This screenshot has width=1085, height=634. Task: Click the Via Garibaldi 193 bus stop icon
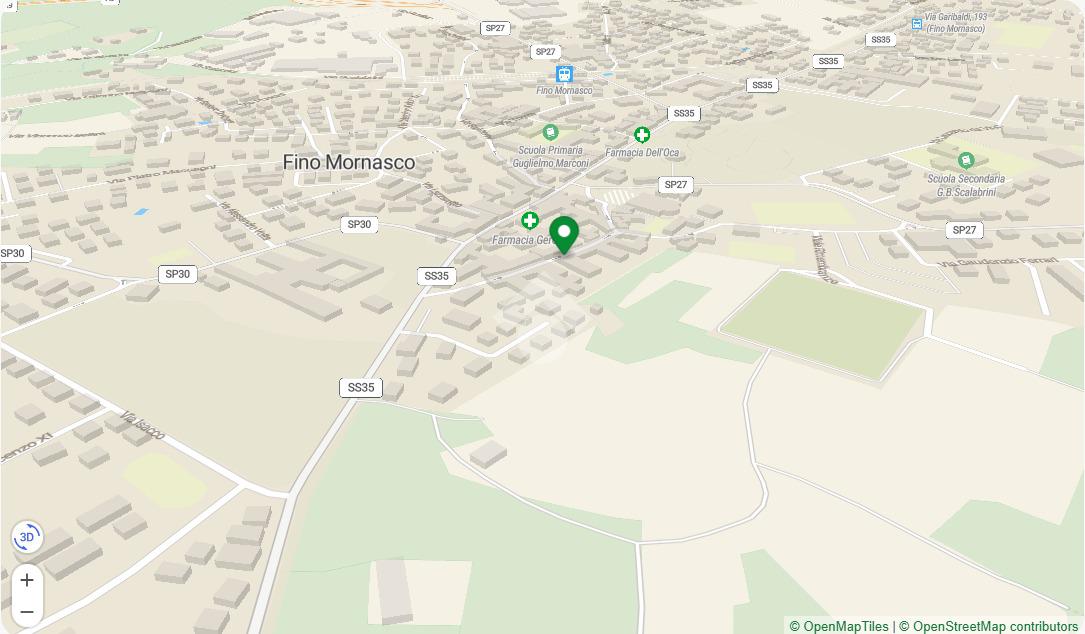917,24
